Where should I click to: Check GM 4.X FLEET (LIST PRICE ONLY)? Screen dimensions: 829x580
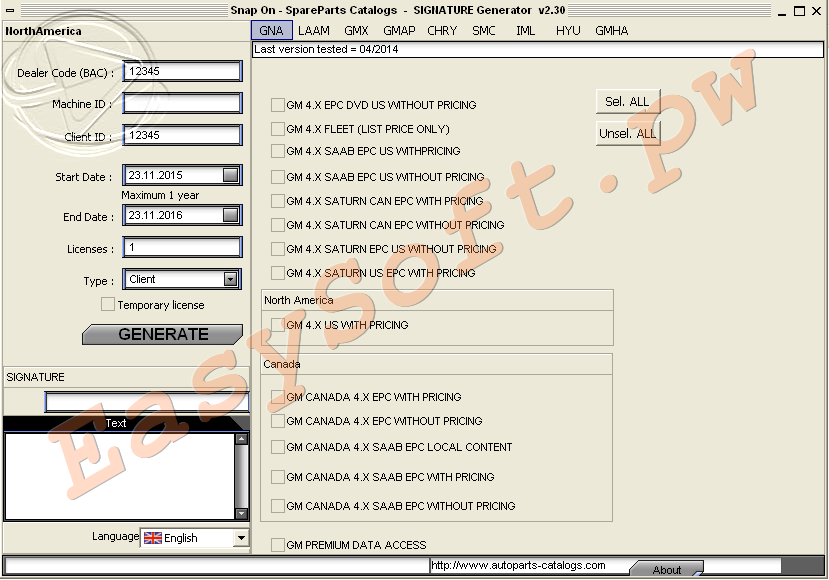point(278,128)
